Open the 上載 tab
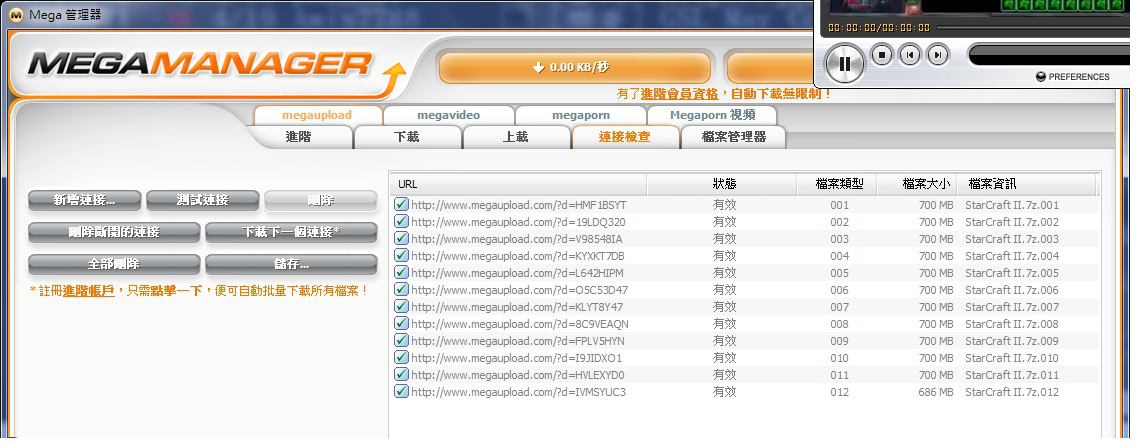 [516, 136]
